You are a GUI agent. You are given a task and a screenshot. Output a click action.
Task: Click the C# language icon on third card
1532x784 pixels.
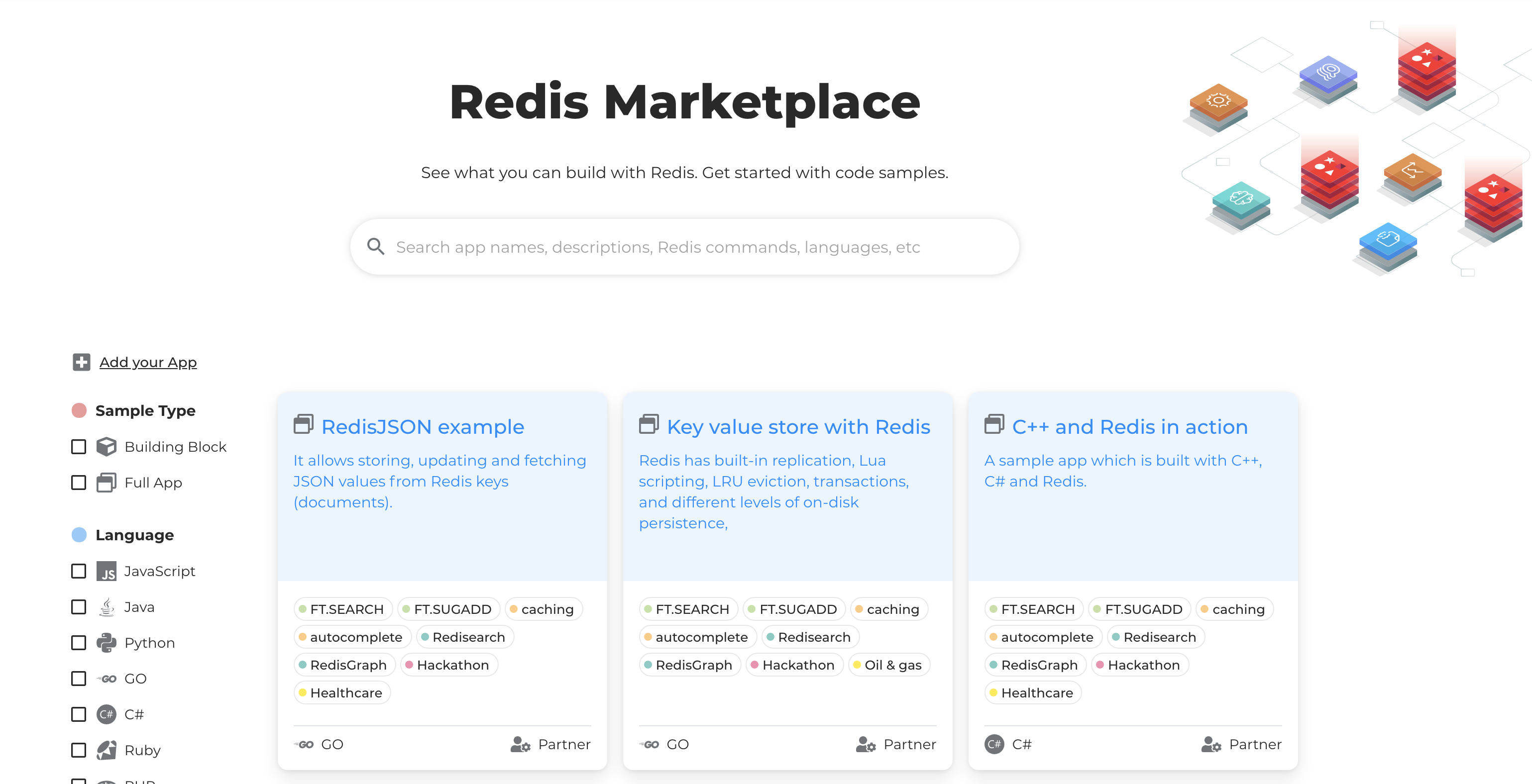tap(994, 743)
